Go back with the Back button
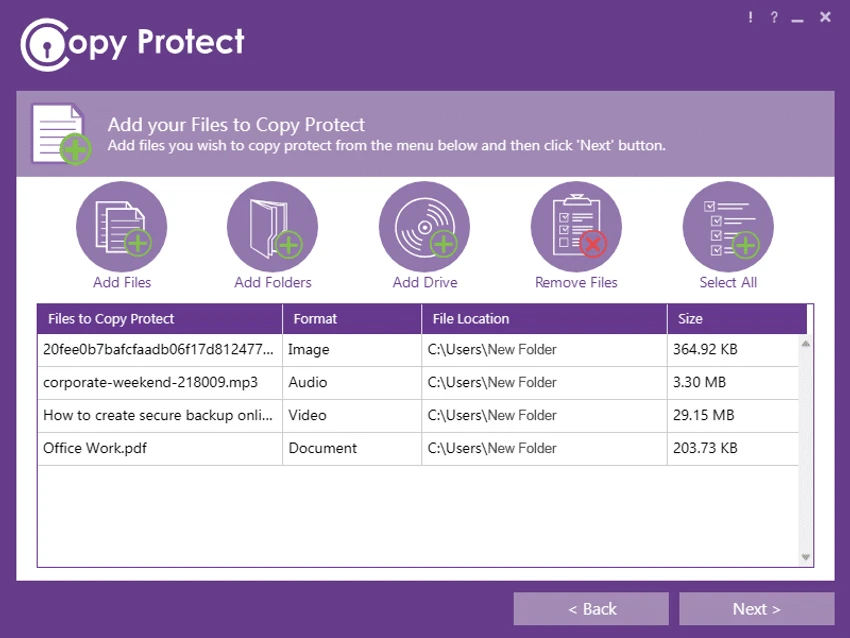The height and width of the screenshot is (638, 850). click(591, 609)
